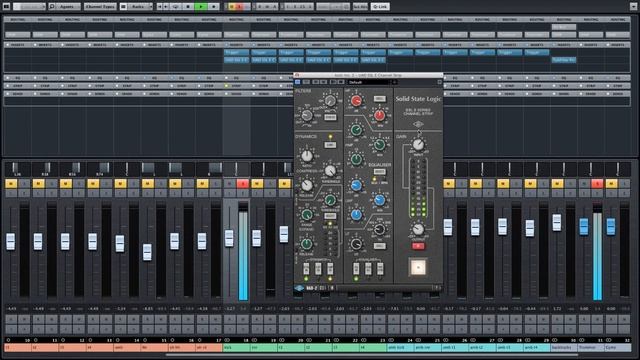This screenshot has height=360, width=640.
Task: Click the compressor Ratio knob in Dynamics section
Action: point(307,156)
